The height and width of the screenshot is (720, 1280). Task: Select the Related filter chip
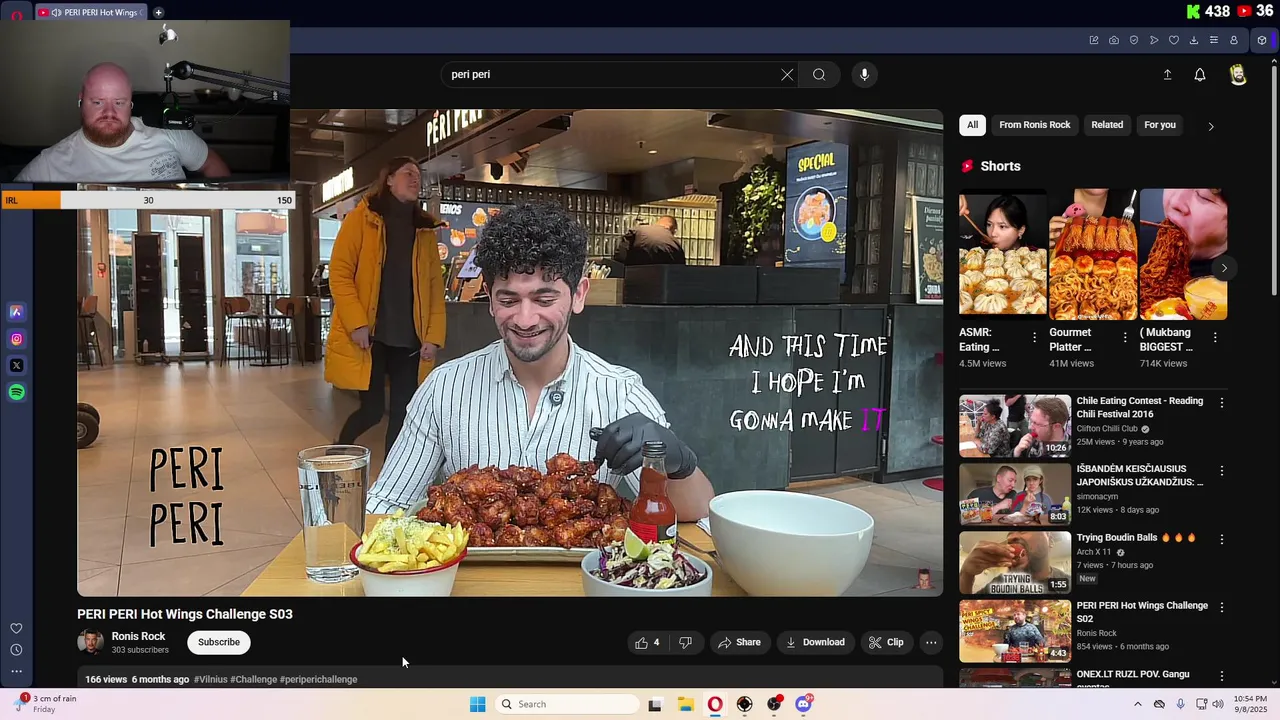[1107, 125]
